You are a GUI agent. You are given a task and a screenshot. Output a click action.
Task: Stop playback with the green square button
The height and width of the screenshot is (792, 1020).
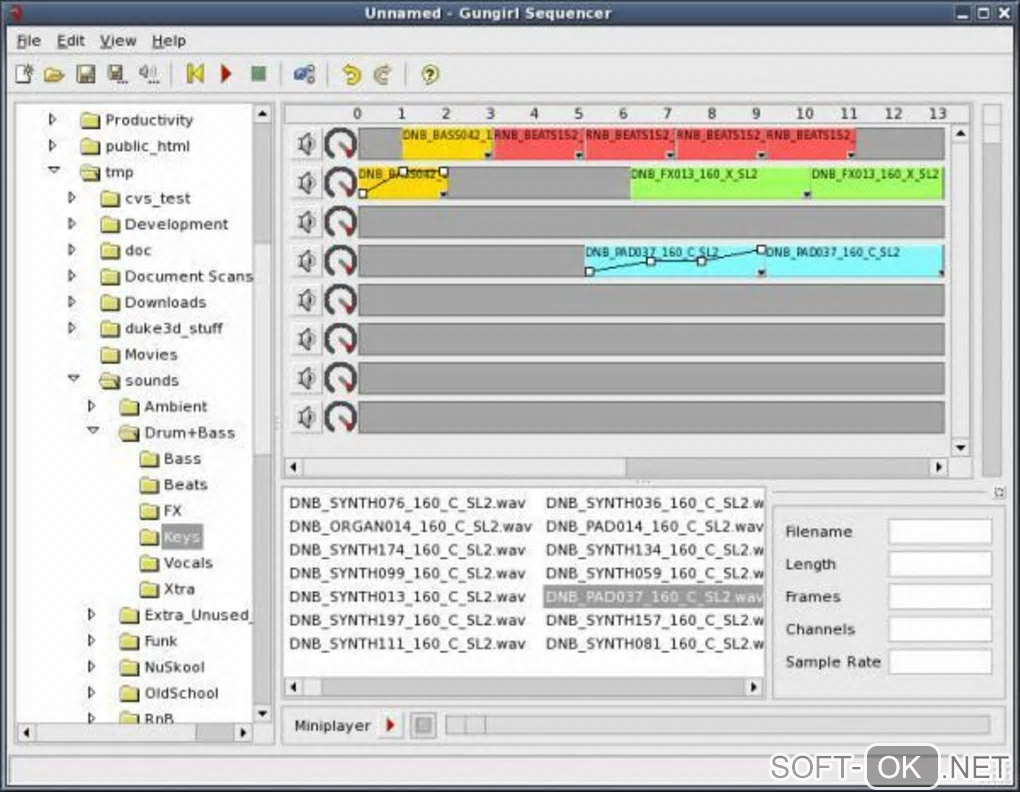(258, 74)
